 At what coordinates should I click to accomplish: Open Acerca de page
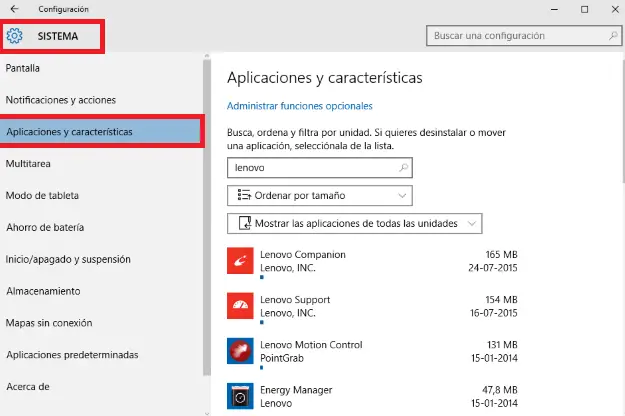(28, 387)
